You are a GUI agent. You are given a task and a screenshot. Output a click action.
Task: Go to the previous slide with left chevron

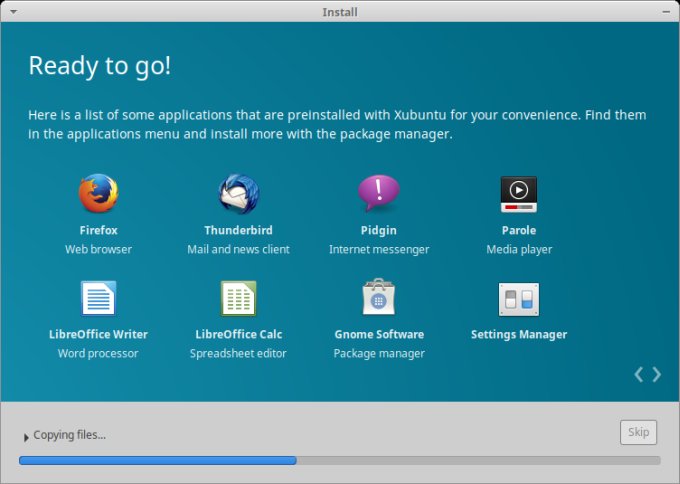tap(639, 374)
